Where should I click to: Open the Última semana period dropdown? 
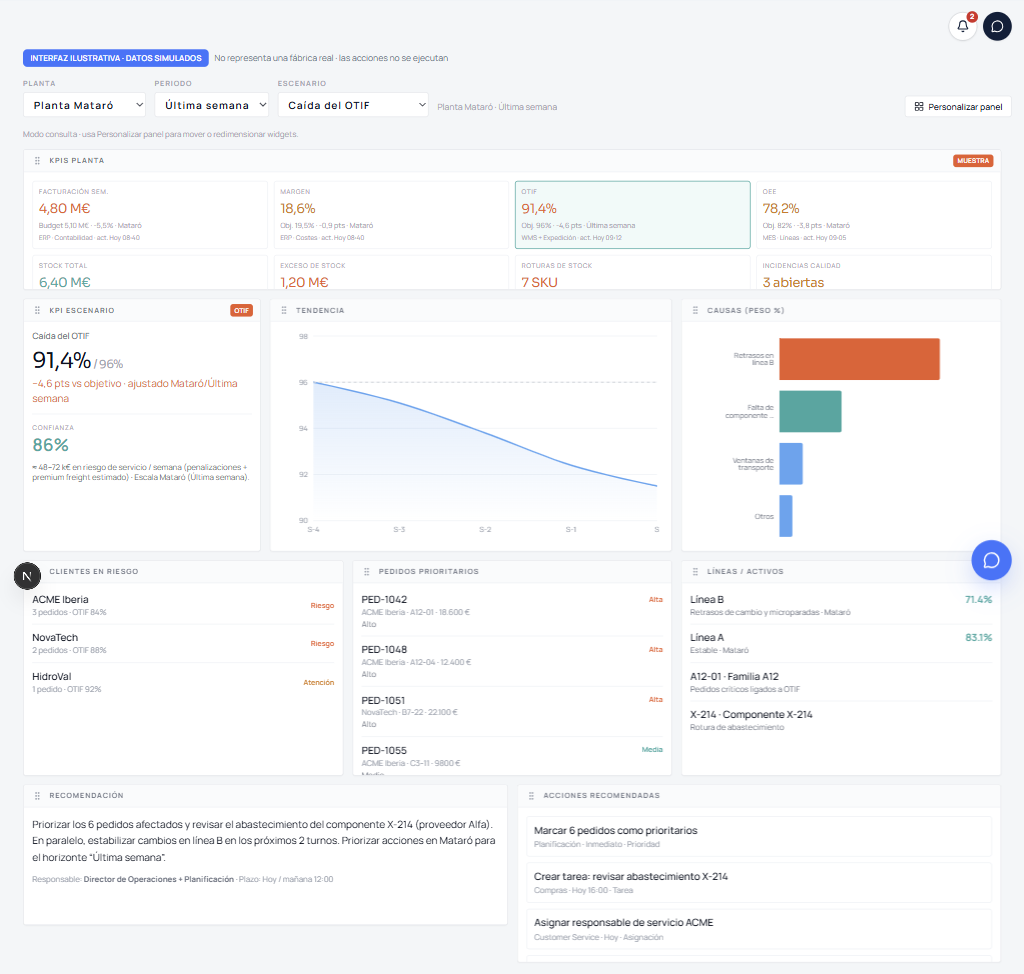click(x=212, y=105)
